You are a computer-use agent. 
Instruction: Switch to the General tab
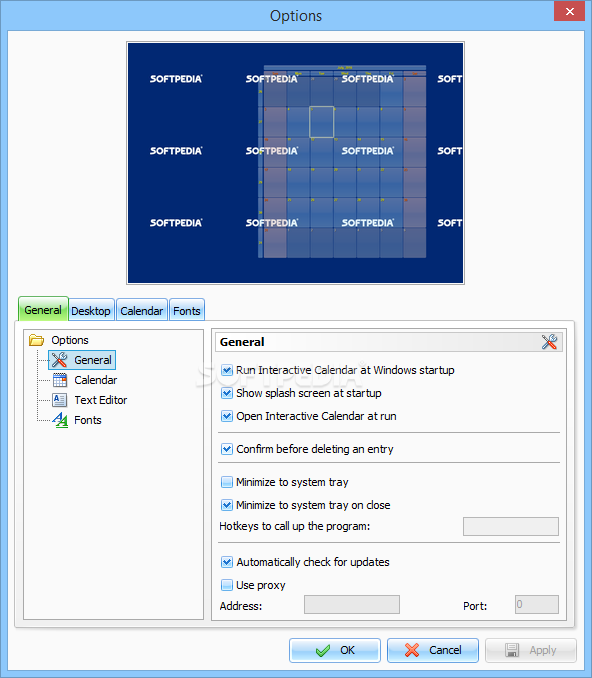pyautogui.click(x=43, y=309)
